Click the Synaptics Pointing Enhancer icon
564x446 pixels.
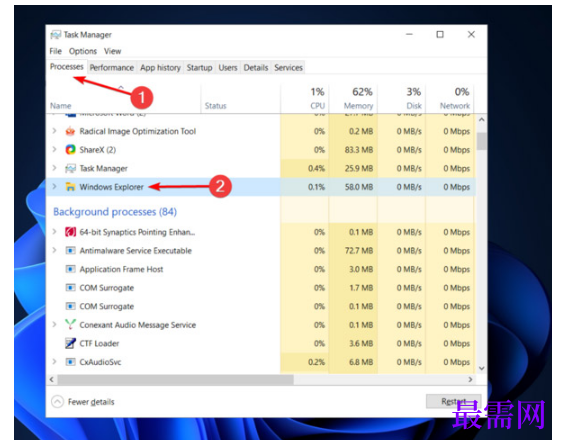click(70, 232)
